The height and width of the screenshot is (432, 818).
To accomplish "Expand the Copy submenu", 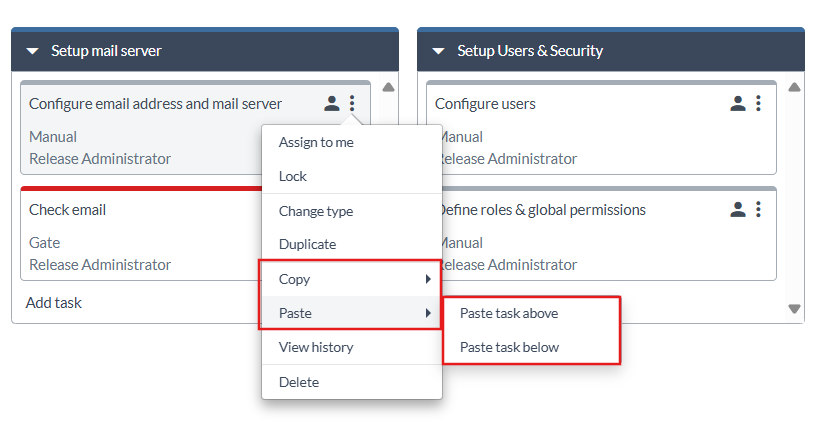I will pyautogui.click(x=350, y=279).
